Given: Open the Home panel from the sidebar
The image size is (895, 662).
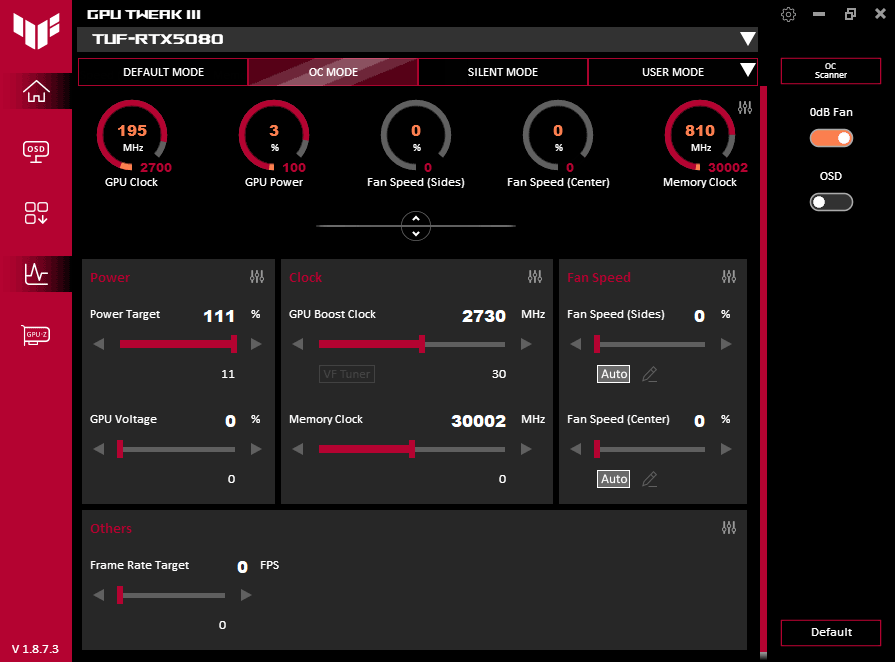Looking at the screenshot, I should (35, 91).
